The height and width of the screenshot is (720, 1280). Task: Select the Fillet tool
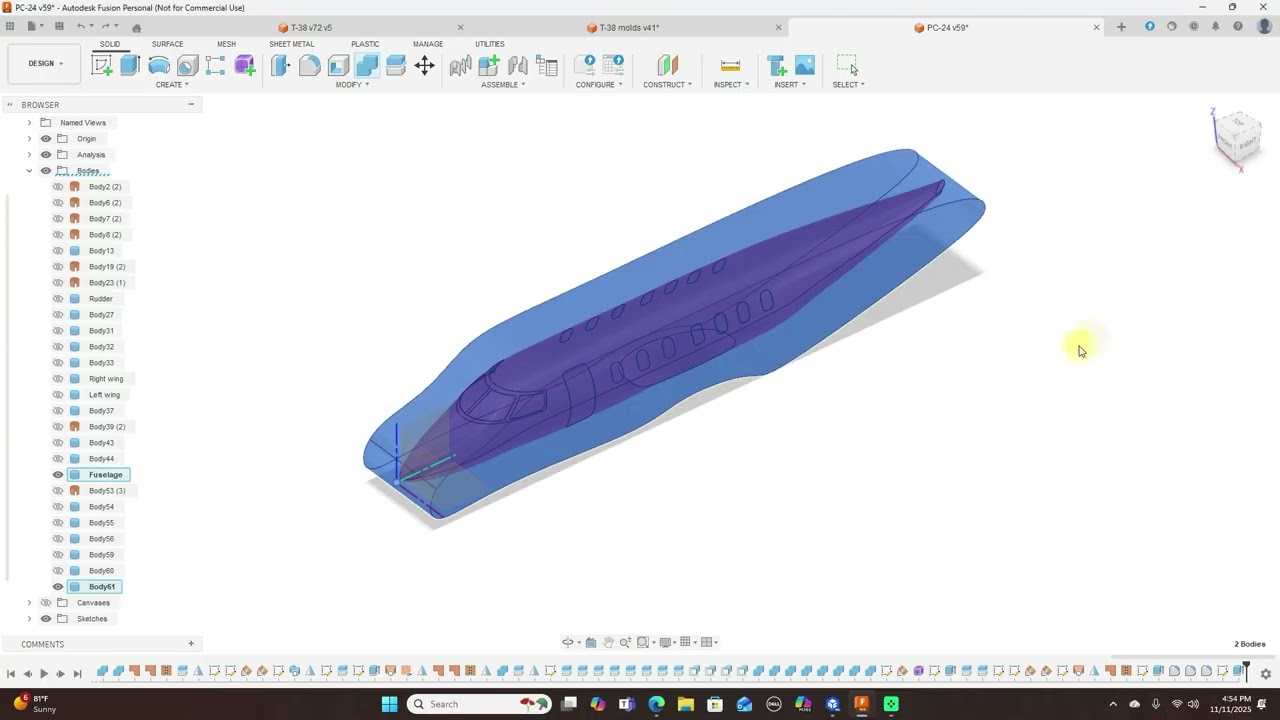(x=309, y=66)
